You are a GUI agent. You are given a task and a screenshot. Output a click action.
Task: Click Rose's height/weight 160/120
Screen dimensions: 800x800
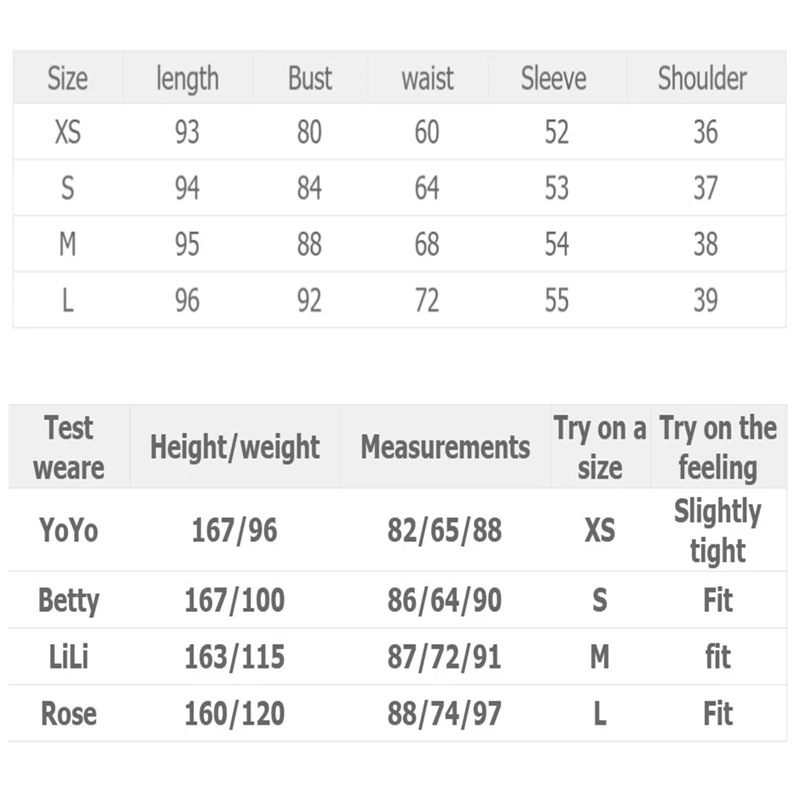(x=235, y=713)
